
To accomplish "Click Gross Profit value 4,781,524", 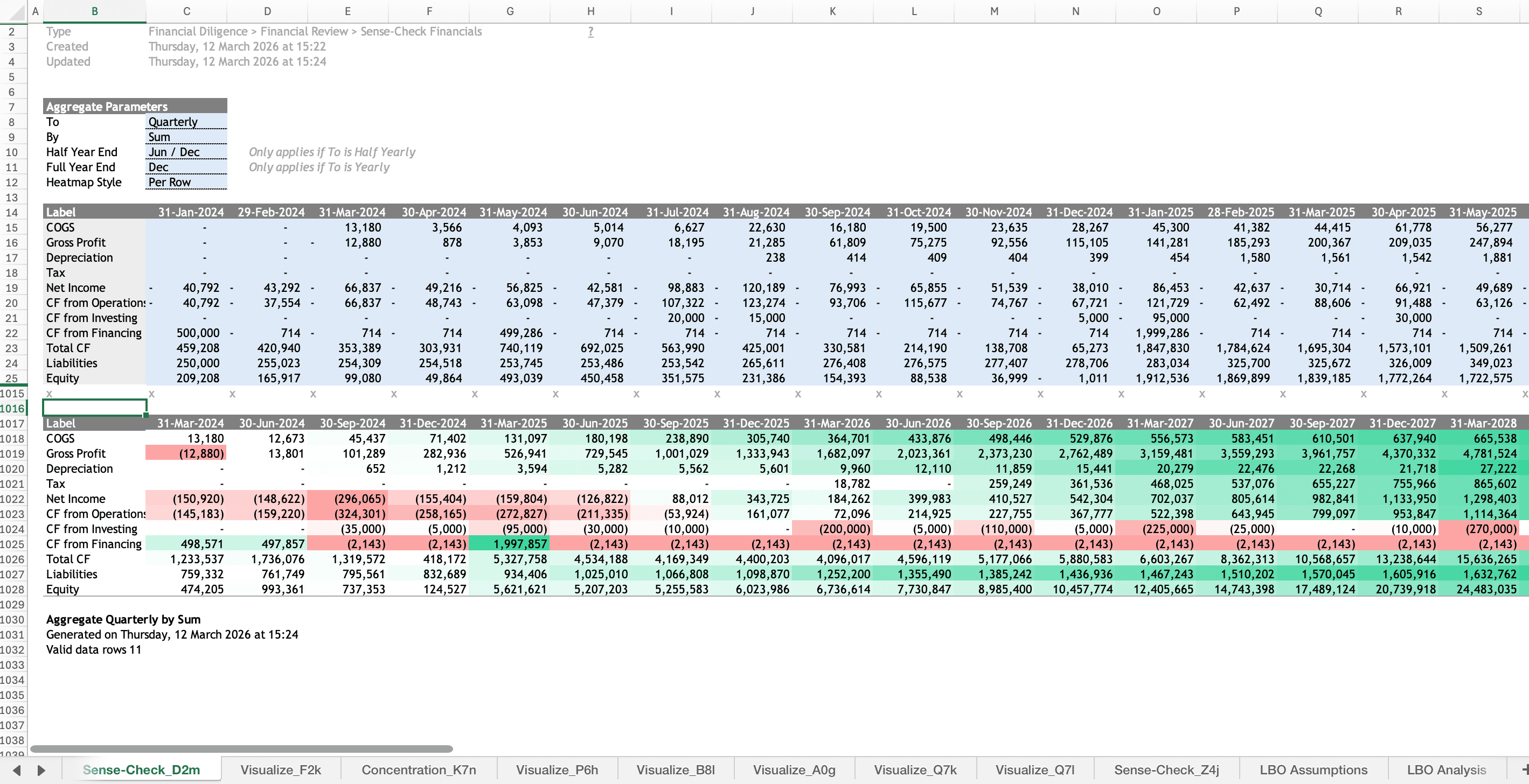I will point(1478,454).
